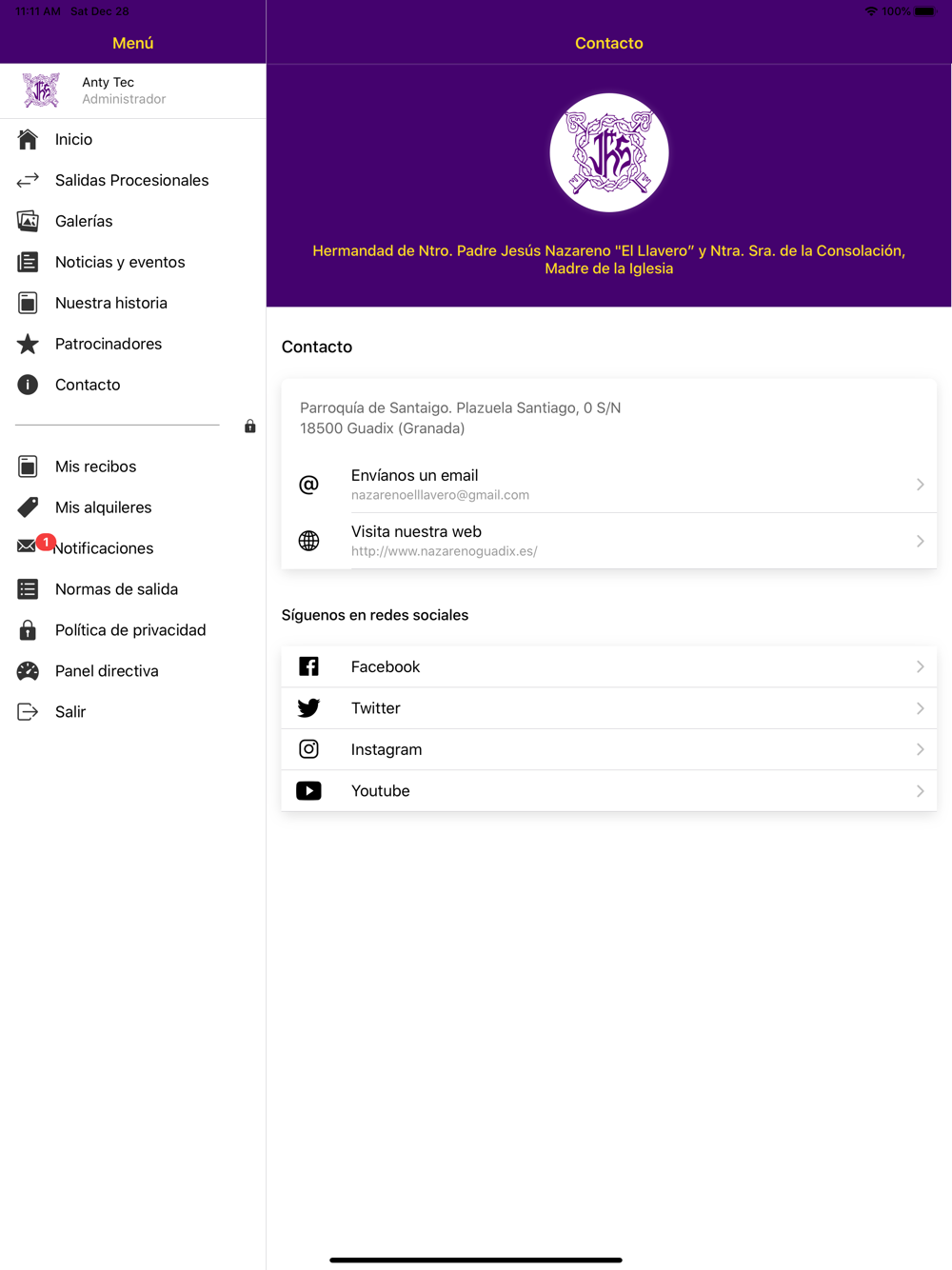Open the nazarenoguadix.es website link
952x1270 pixels.
[444, 551]
